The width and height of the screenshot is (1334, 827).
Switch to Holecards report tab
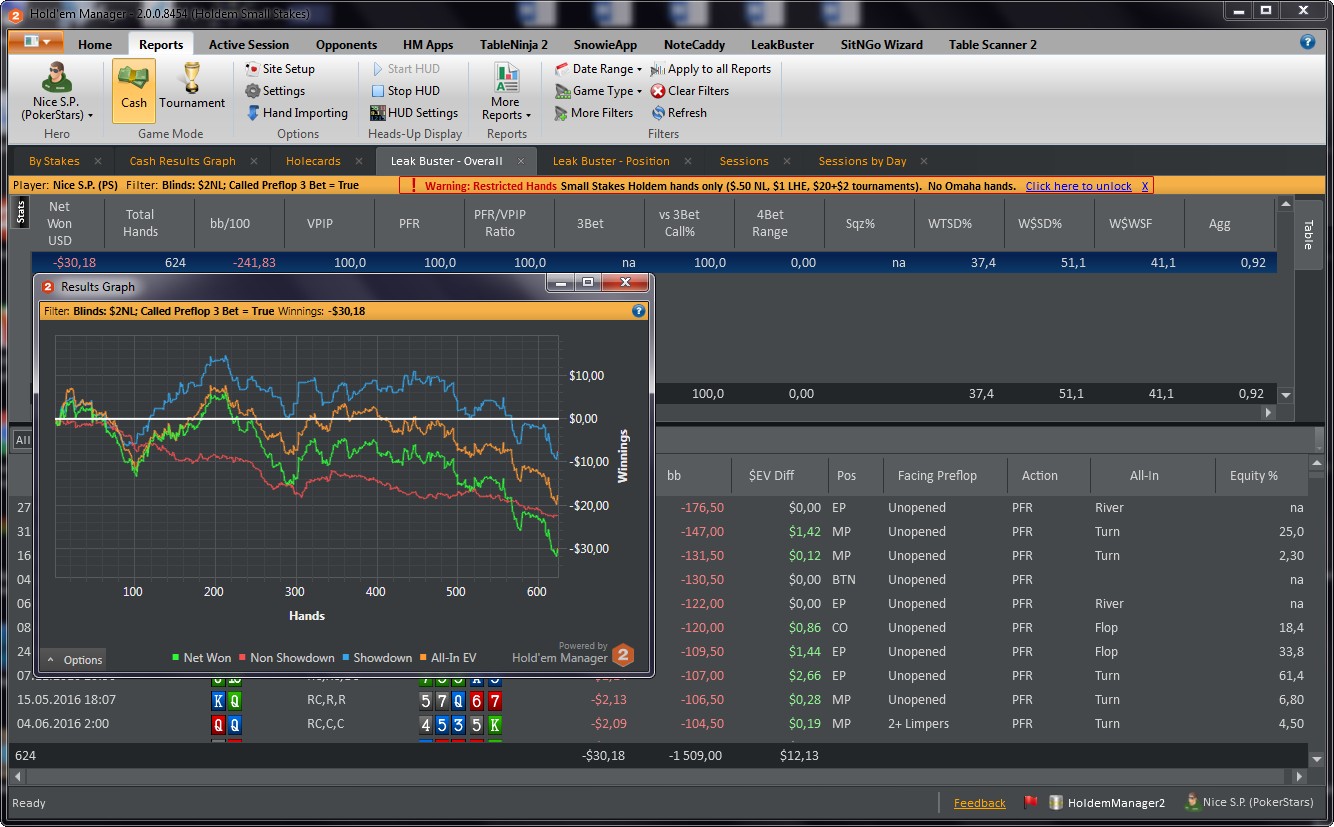pyautogui.click(x=313, y=161)
